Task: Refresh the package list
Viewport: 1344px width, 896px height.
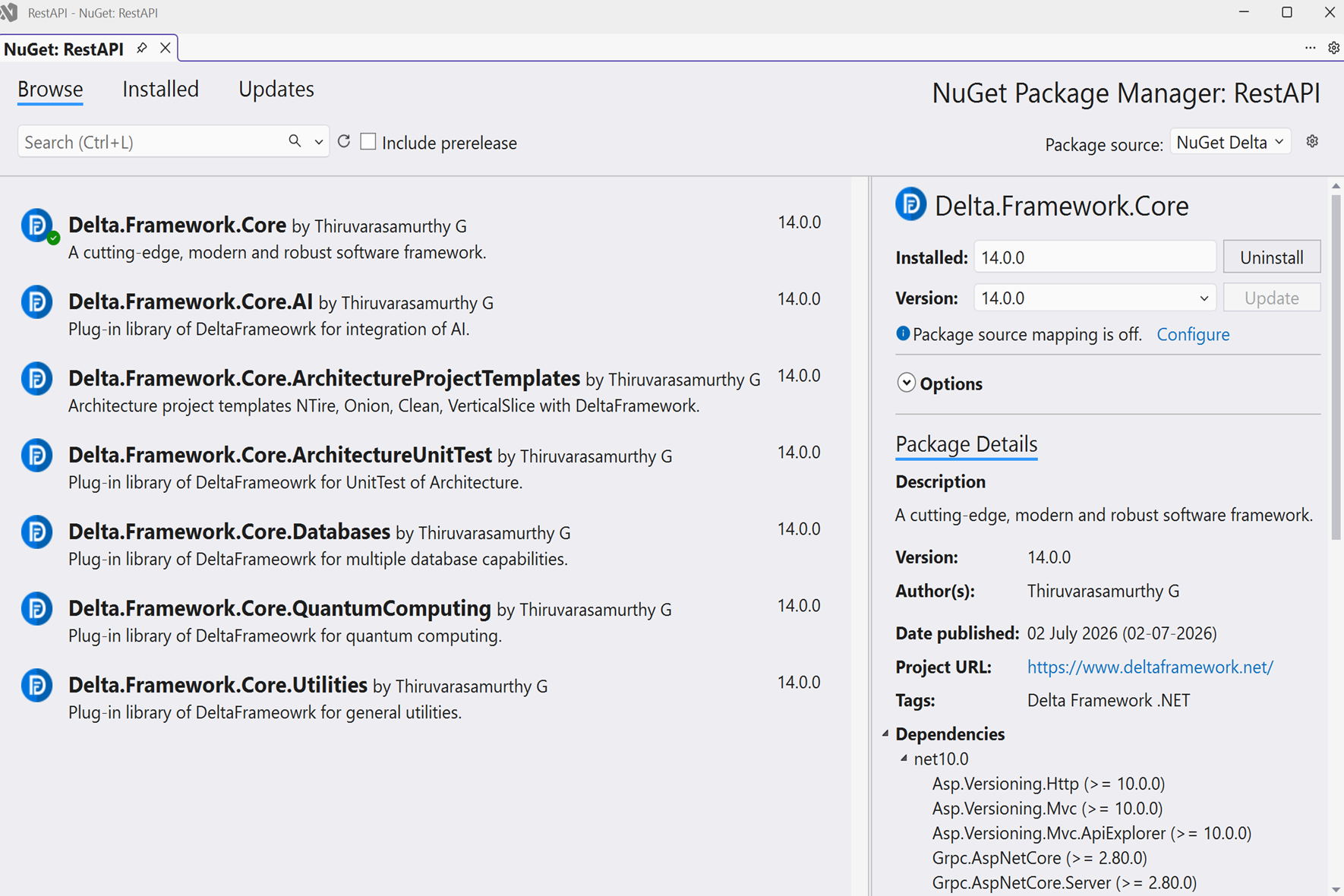Action: point(344,141)
